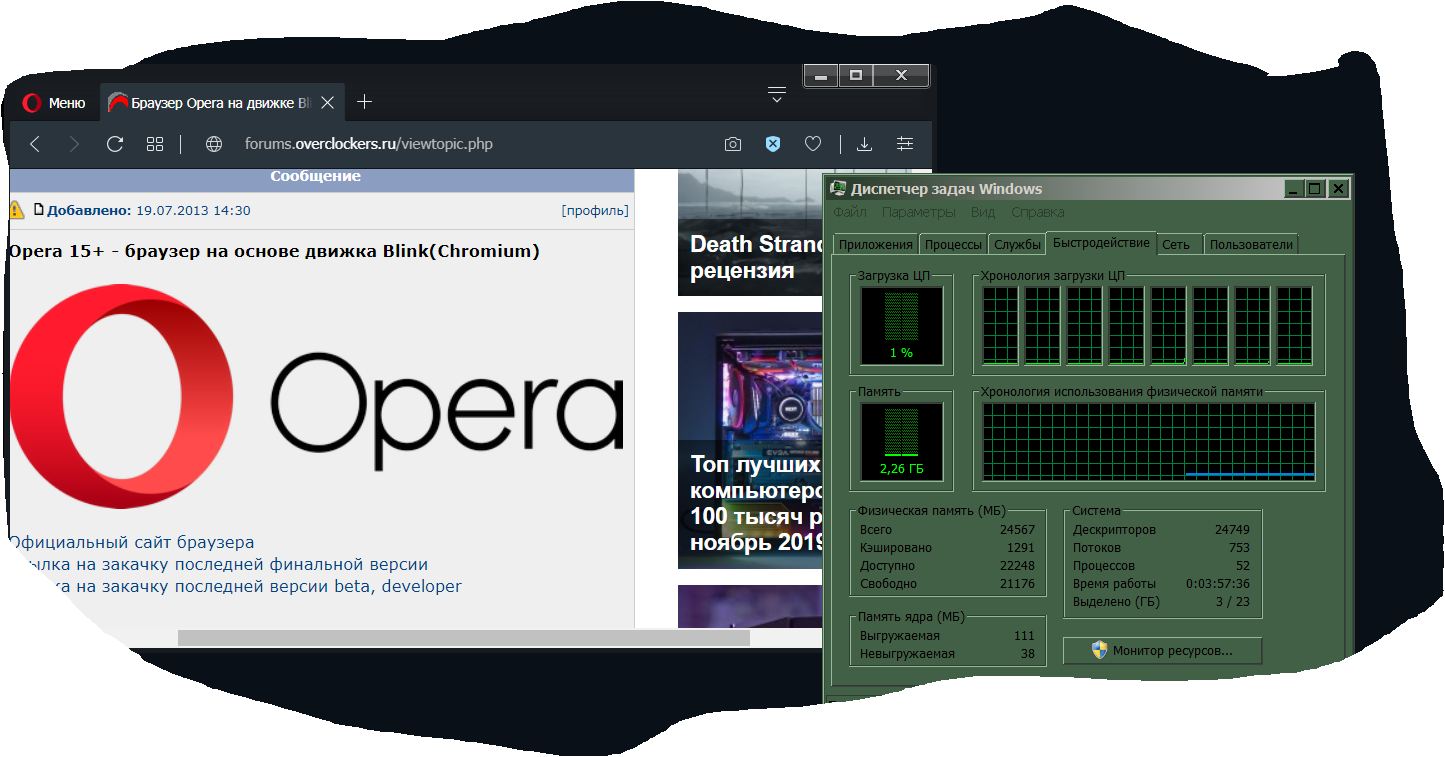The height and width of the screenshot is (757, 1445).
Task: Go forward in Opera
Action: pos(74,144)
